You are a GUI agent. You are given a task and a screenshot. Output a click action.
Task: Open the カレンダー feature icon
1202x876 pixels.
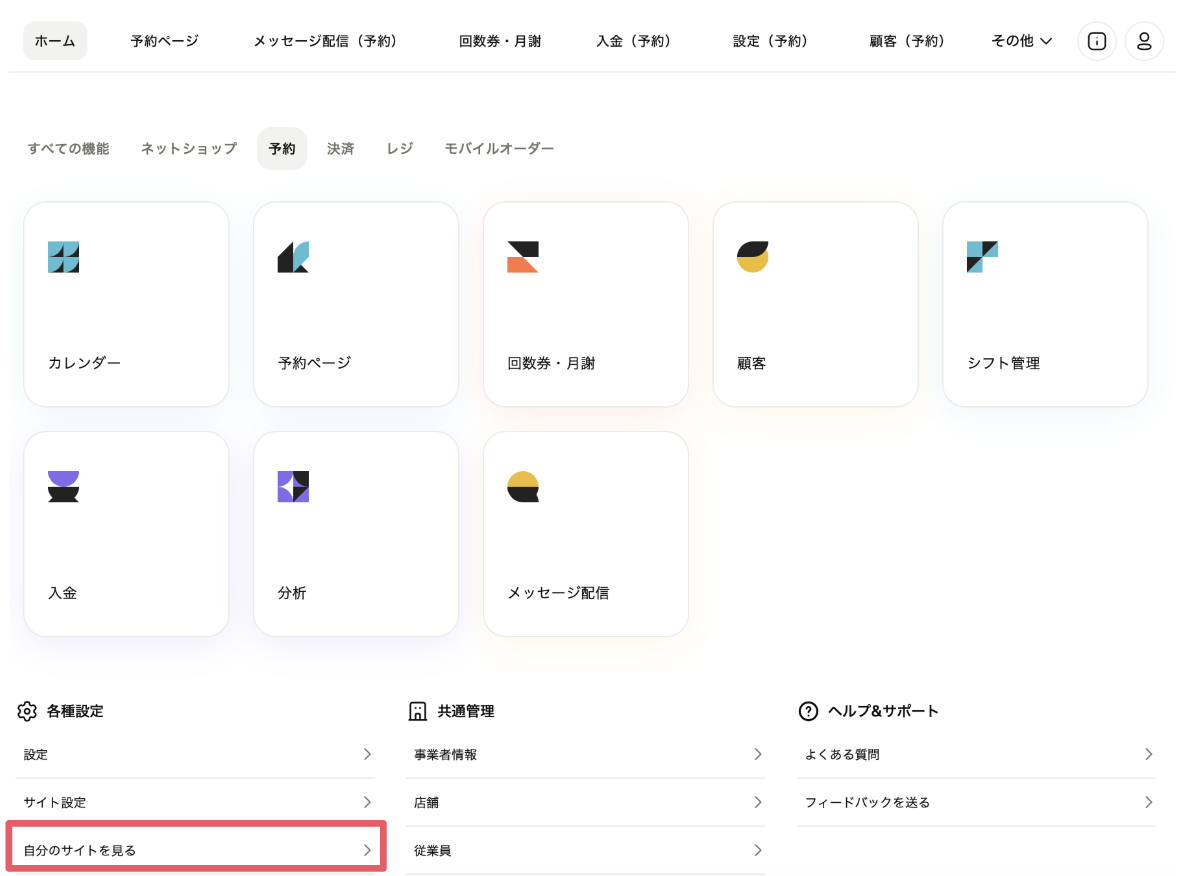[x=63, y=257]
